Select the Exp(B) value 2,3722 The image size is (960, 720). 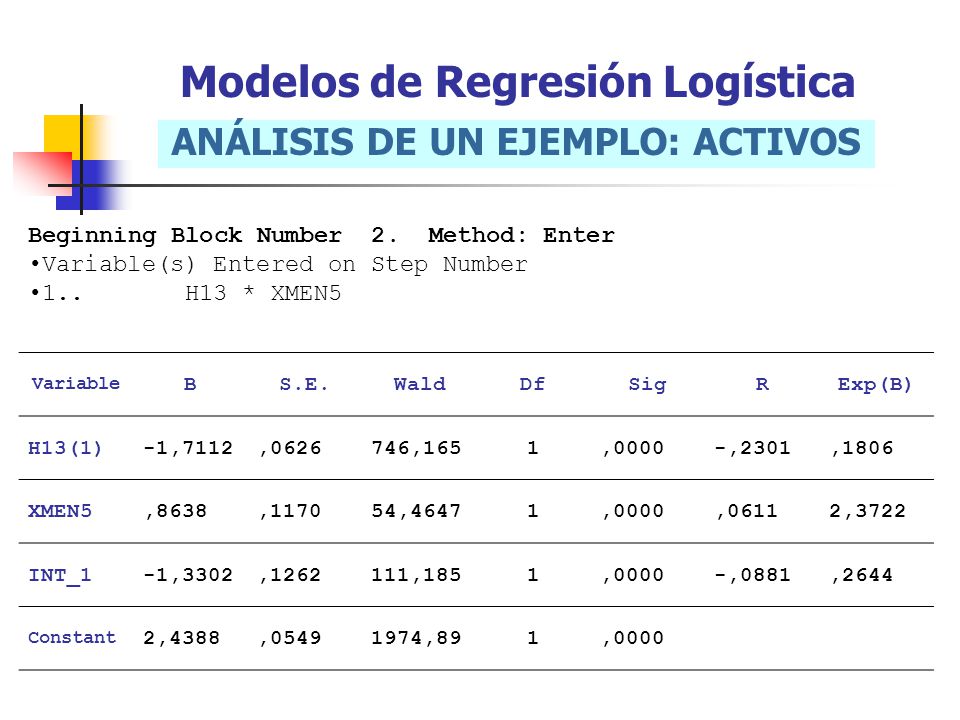click(868, 511)
